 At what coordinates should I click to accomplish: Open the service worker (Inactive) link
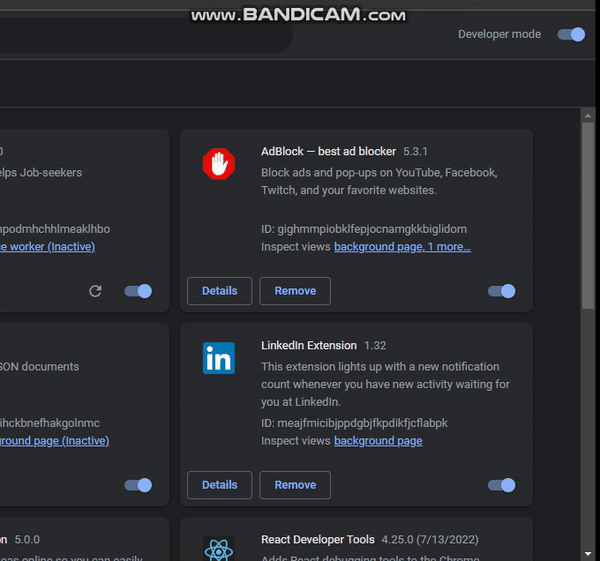click(52, 246)
